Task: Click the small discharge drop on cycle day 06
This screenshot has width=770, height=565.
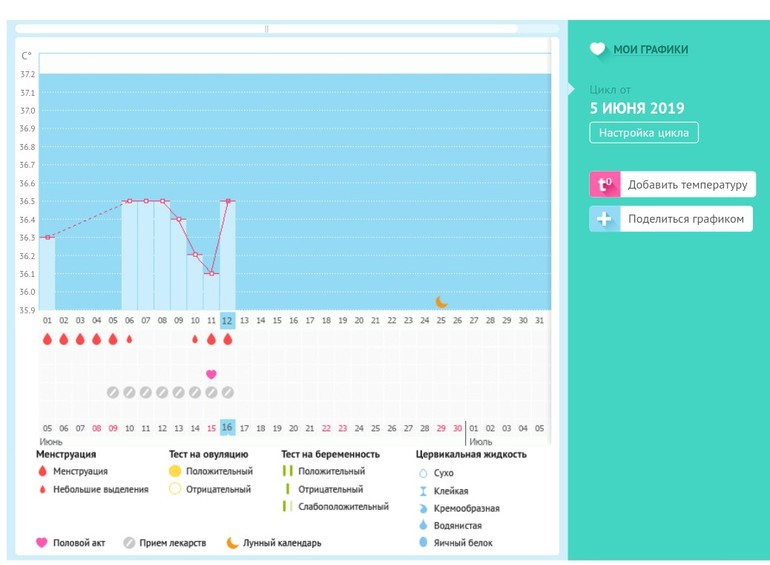Action: point(129,339)
